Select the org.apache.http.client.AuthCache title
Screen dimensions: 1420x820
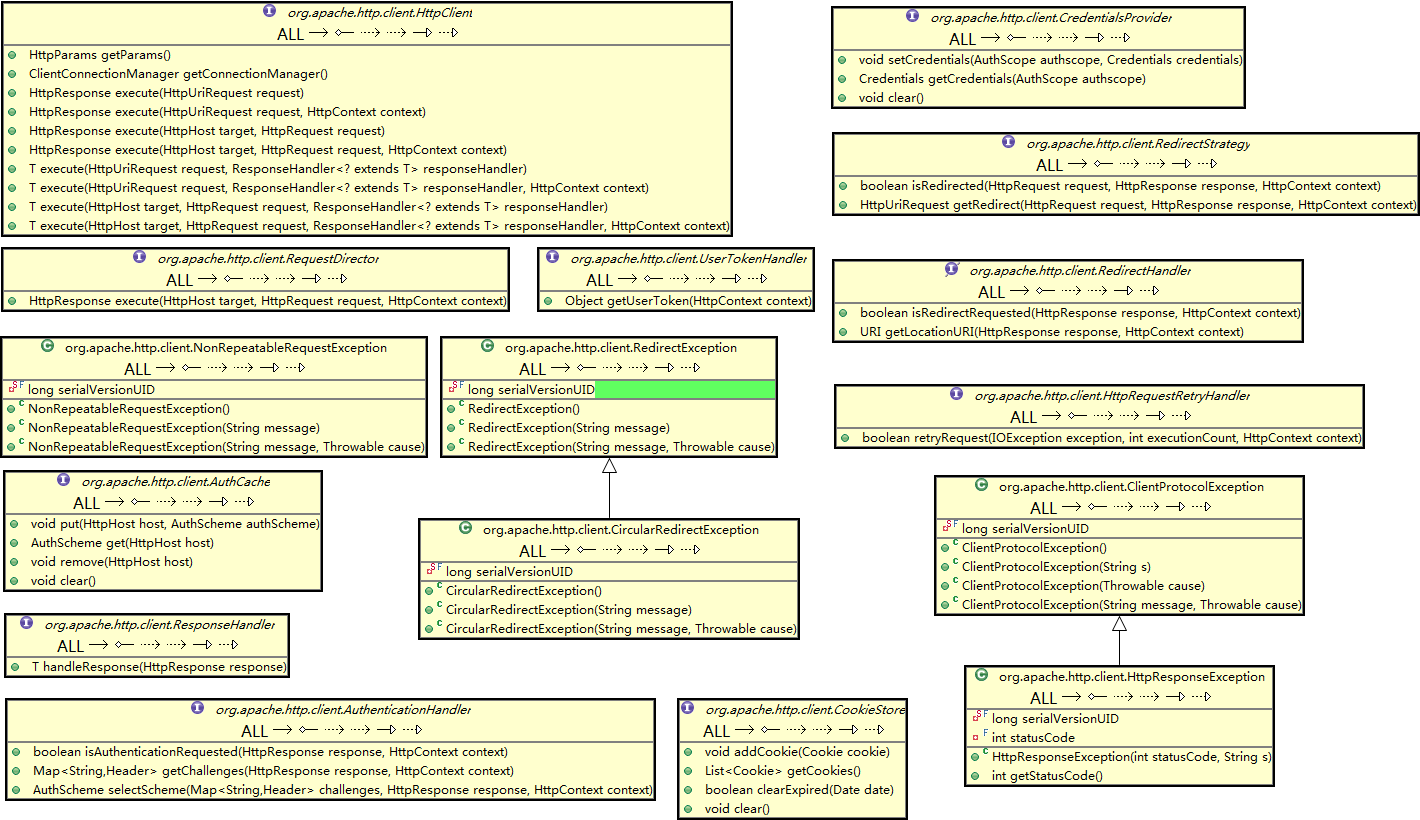coord(176,481)
